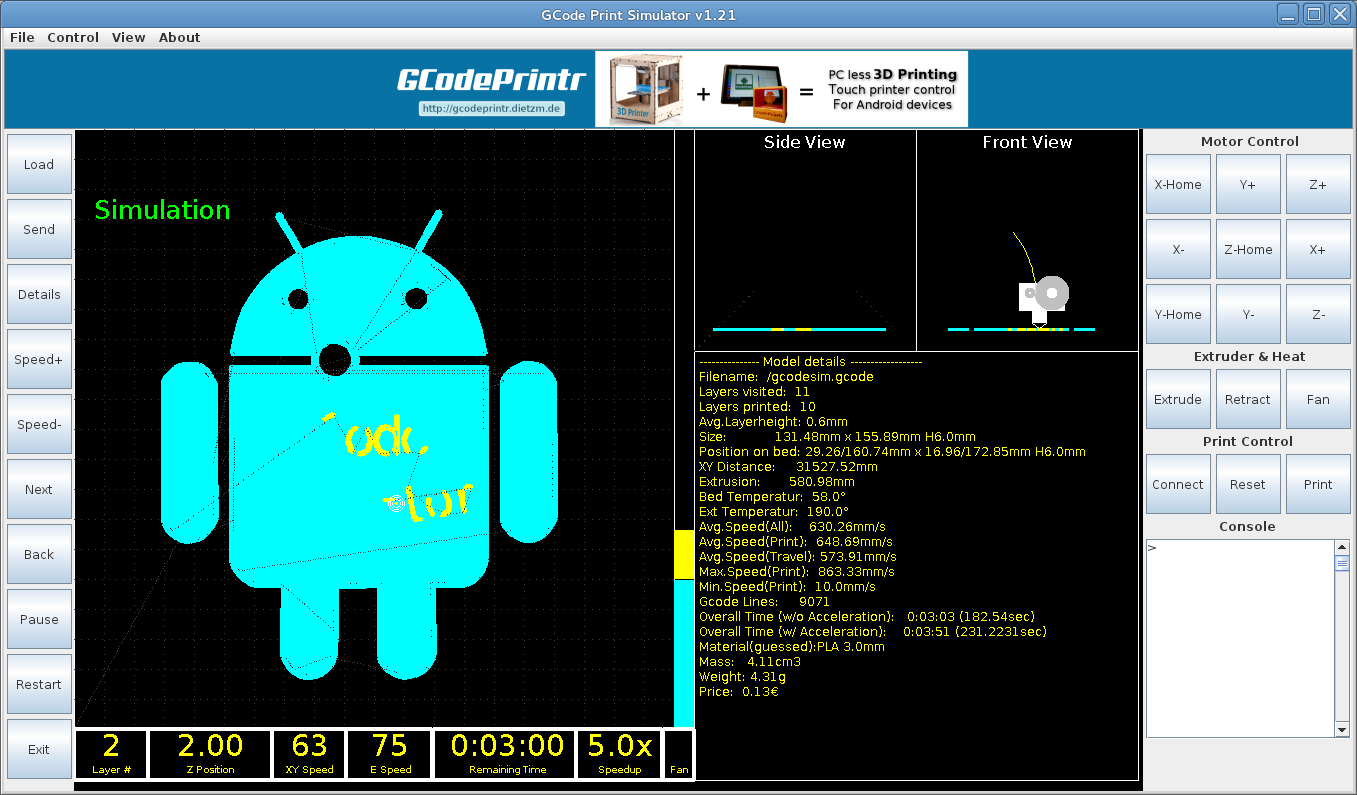Click the Side View panel
1357x795 pixels.
pos(805,240)
